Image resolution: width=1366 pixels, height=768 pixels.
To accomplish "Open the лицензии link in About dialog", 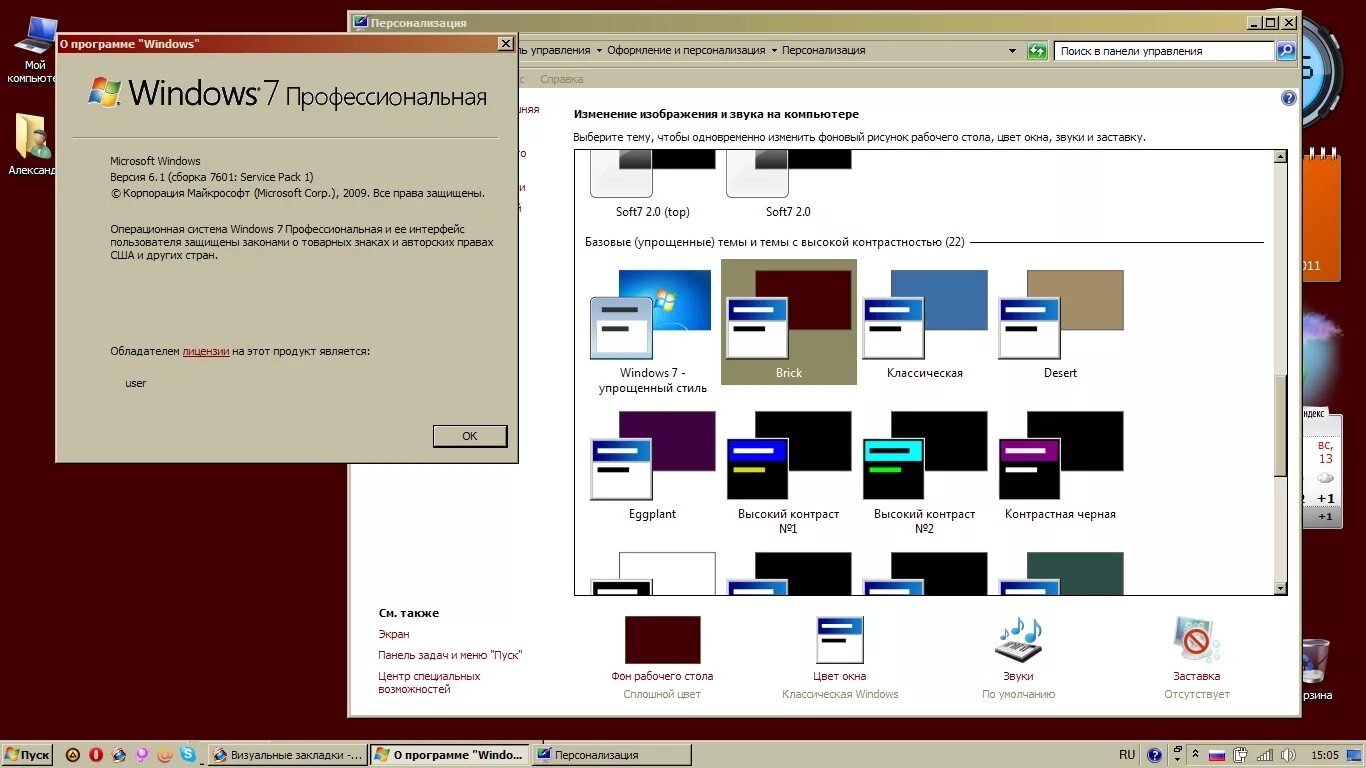I will tap(206, 351).
